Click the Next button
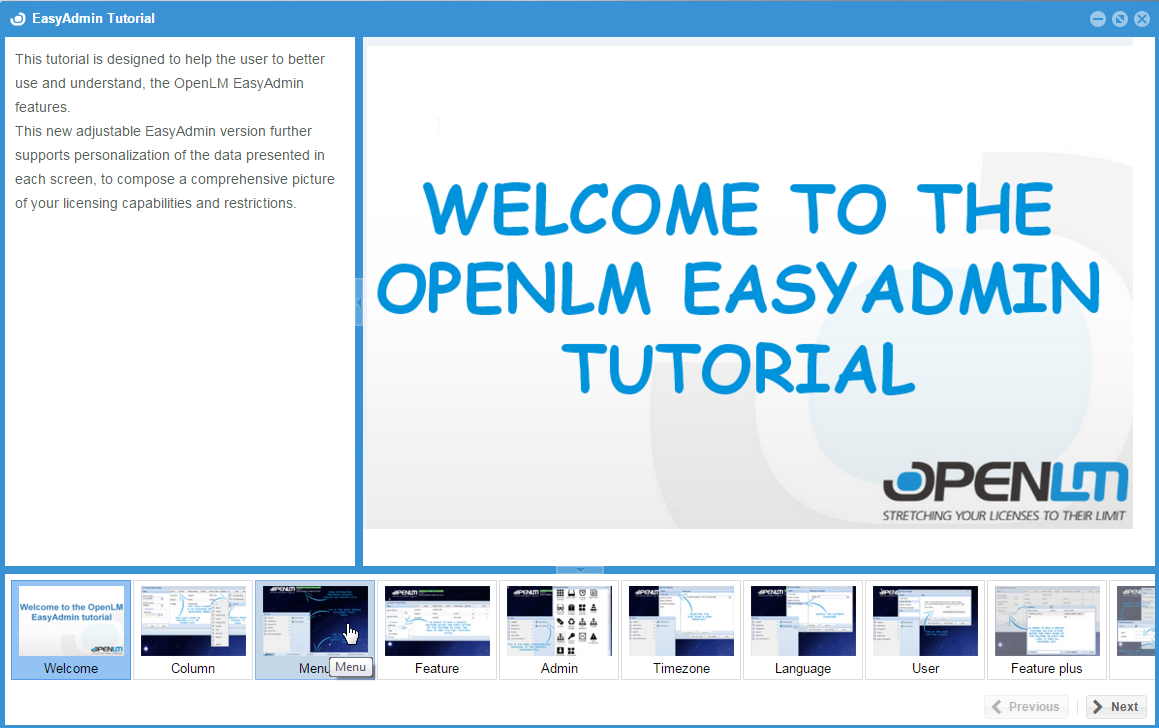The height and width of the screenshot is (728, 1159). pos(1116,707)
